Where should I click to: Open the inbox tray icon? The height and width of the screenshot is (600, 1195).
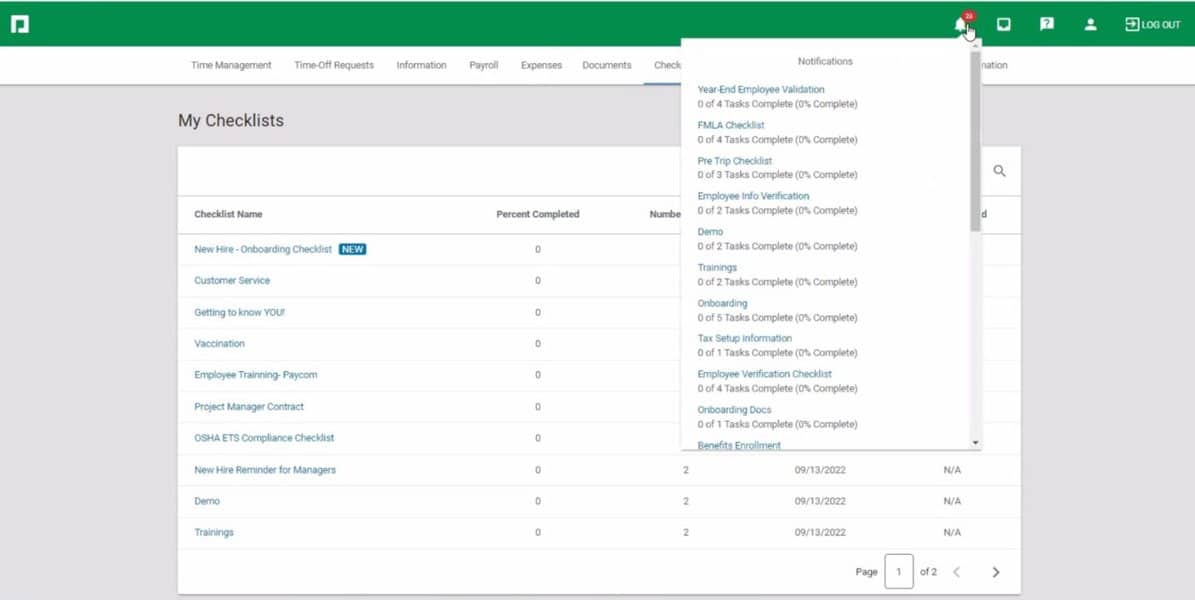tap(1006, 23)
